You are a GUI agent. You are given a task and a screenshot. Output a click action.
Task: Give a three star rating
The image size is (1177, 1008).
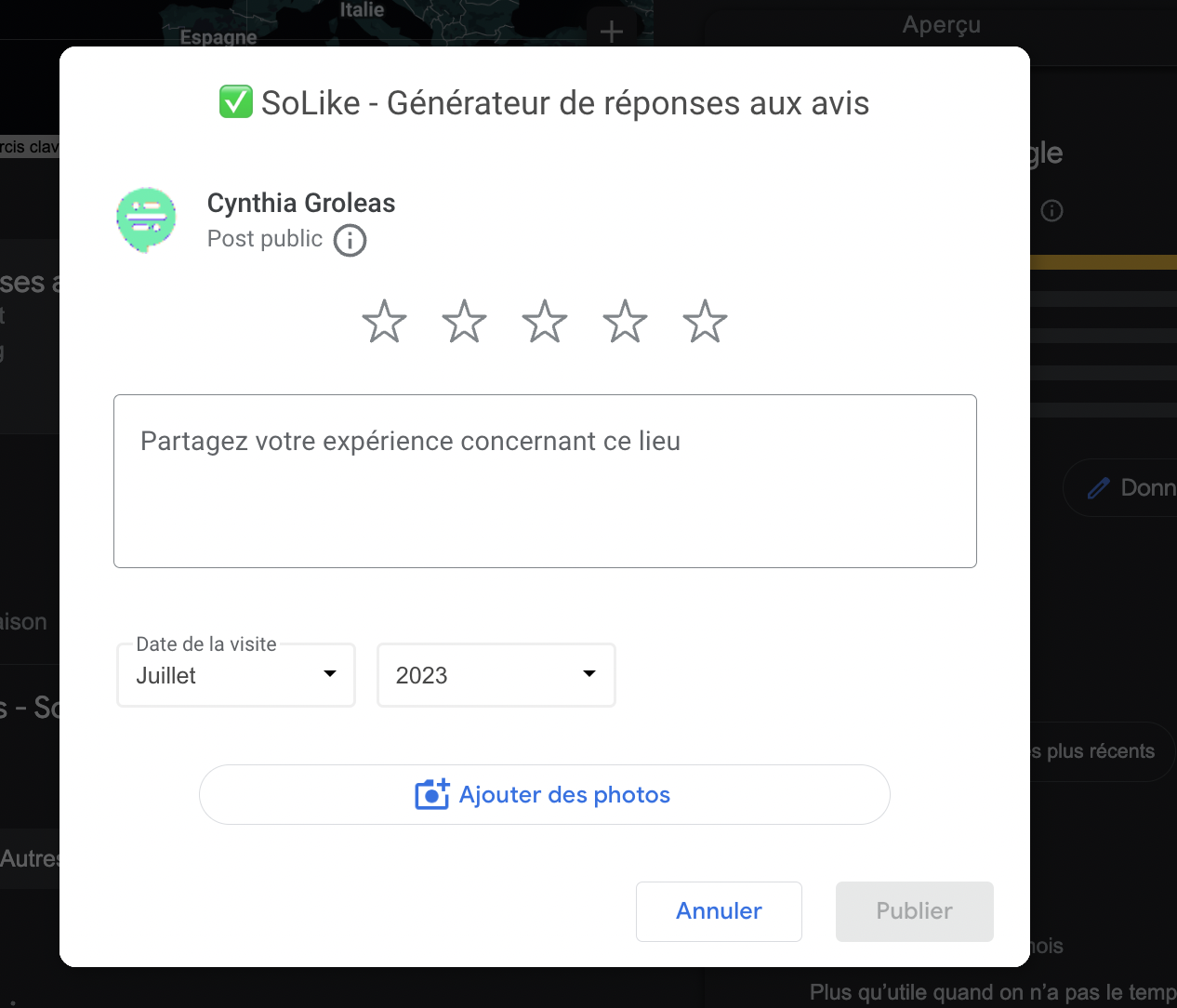coord(545,322)
